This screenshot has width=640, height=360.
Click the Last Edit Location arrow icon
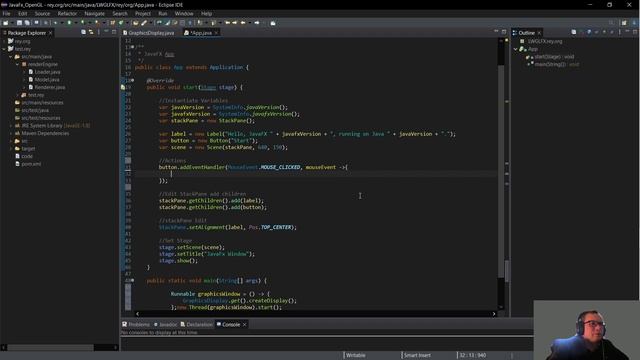click(227, 23)
